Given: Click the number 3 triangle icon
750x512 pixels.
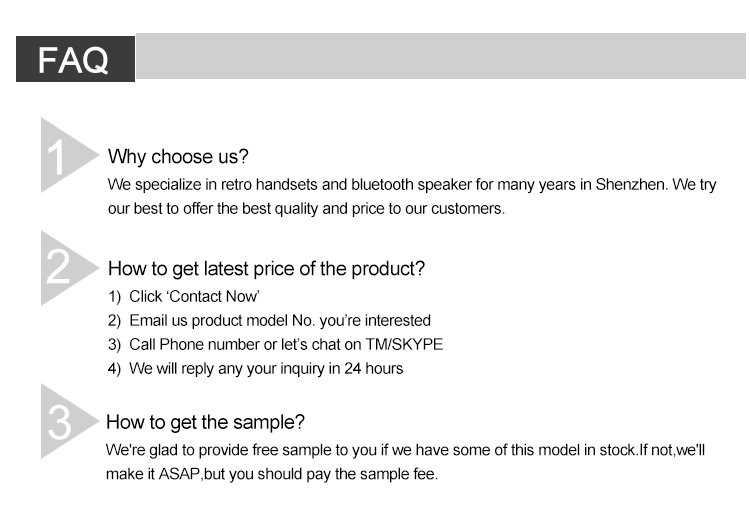Looking at the screenshot, I should tap(69, 421).
